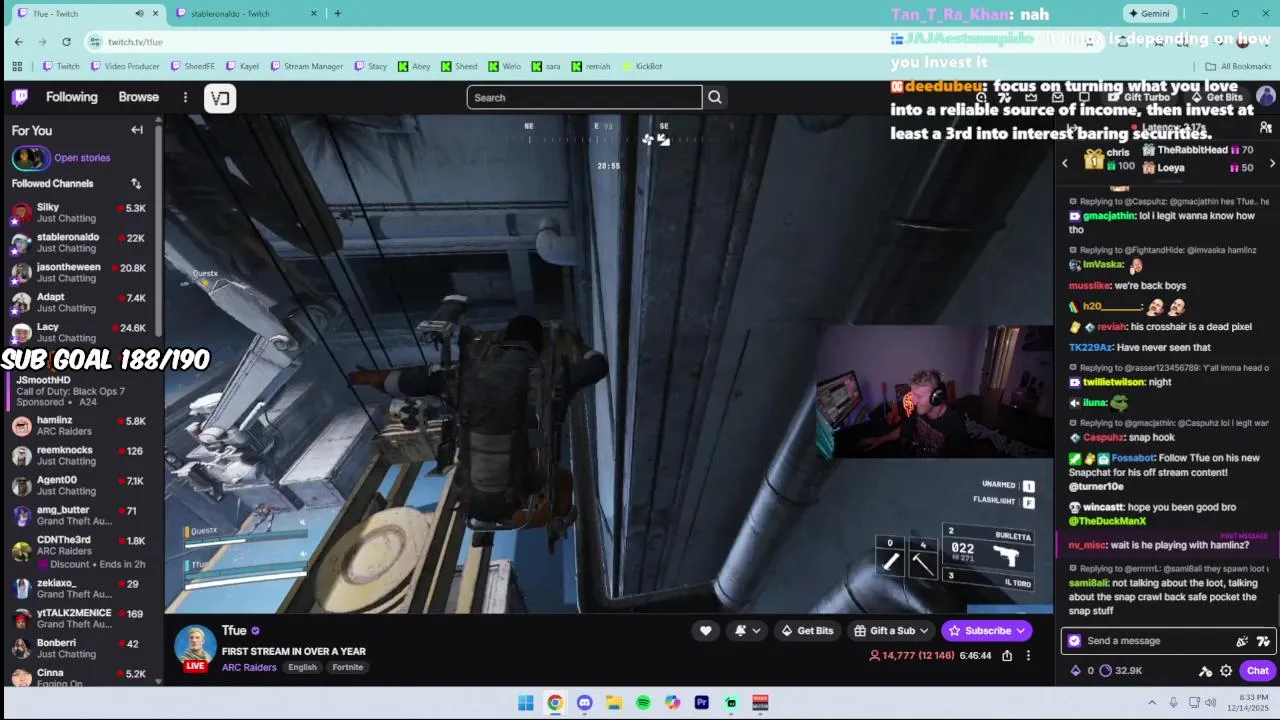
Task: Open chat settings gear icon
Action: pyautogui.click(x=1226, y=671)
